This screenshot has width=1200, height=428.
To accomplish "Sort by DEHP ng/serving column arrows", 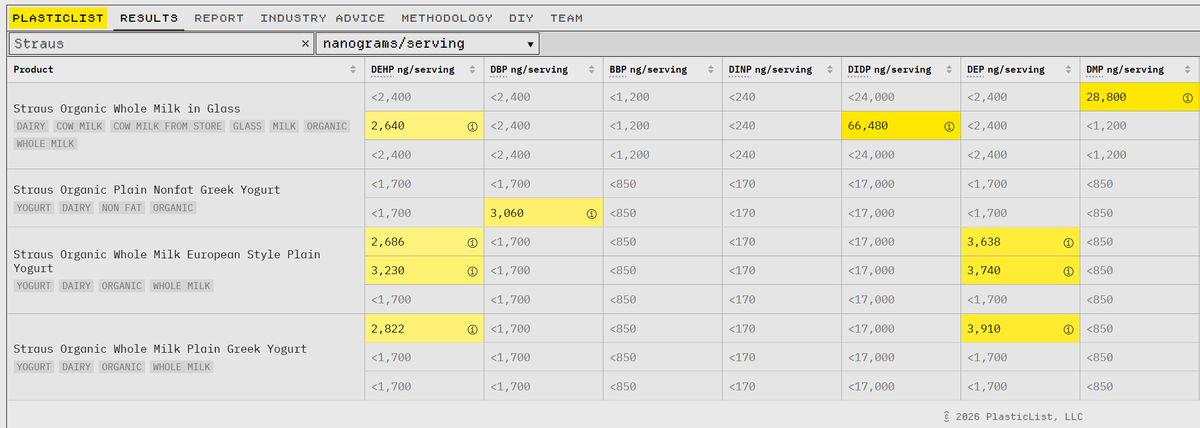I will [x=471, y=70].
